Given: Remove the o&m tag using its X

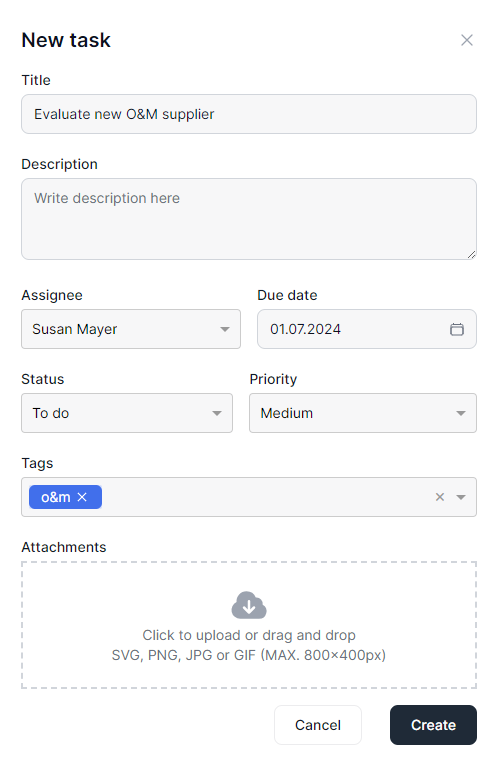Looking at the screenshot, I should 82,497.
